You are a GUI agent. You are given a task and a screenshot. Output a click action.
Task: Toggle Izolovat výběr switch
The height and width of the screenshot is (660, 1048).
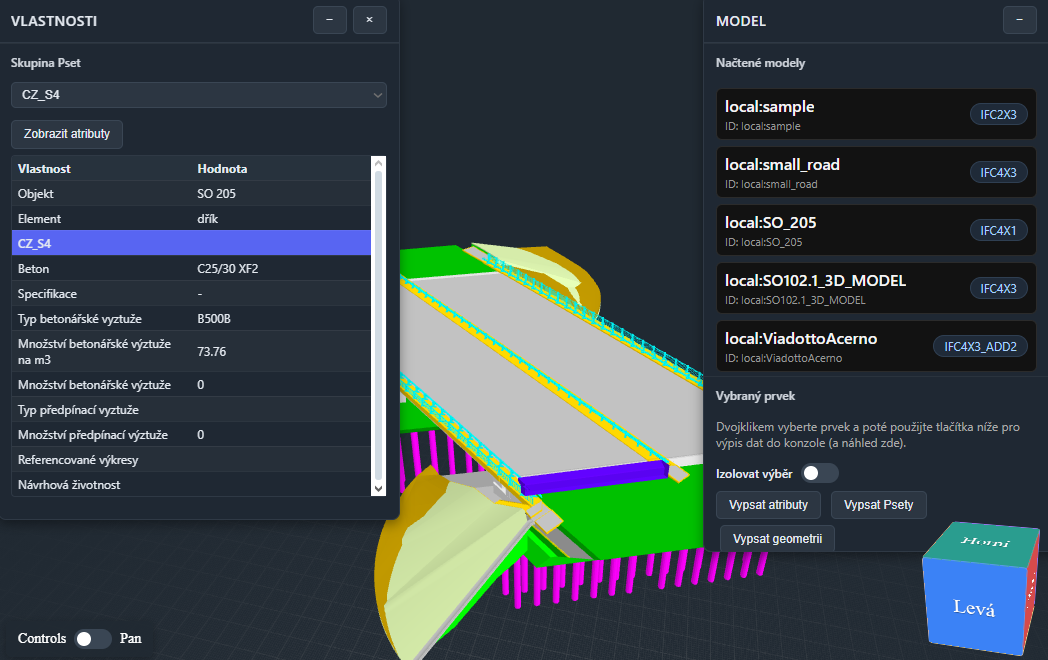pos(819,473)
